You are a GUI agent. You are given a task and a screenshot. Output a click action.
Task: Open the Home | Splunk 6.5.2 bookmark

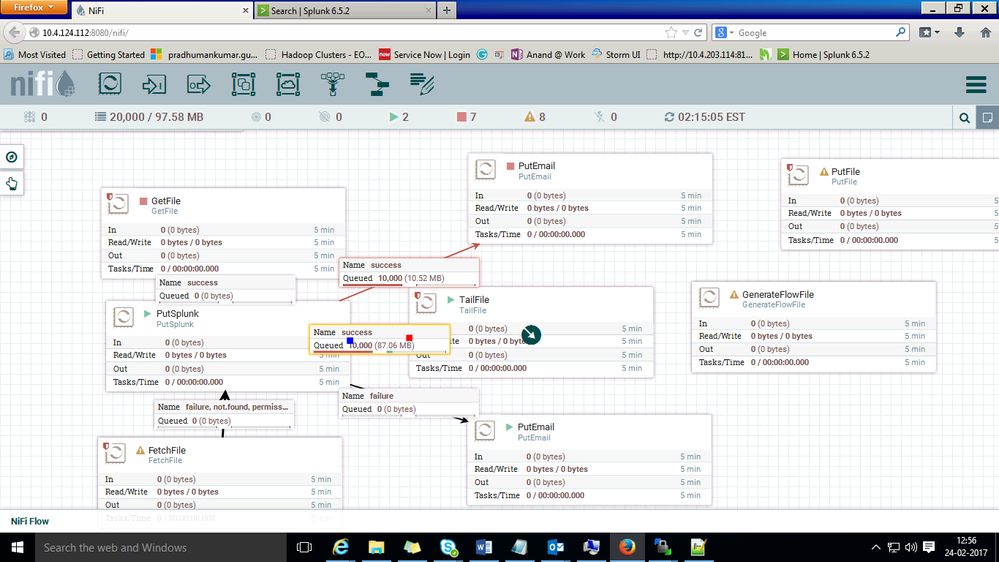point(824,55)
